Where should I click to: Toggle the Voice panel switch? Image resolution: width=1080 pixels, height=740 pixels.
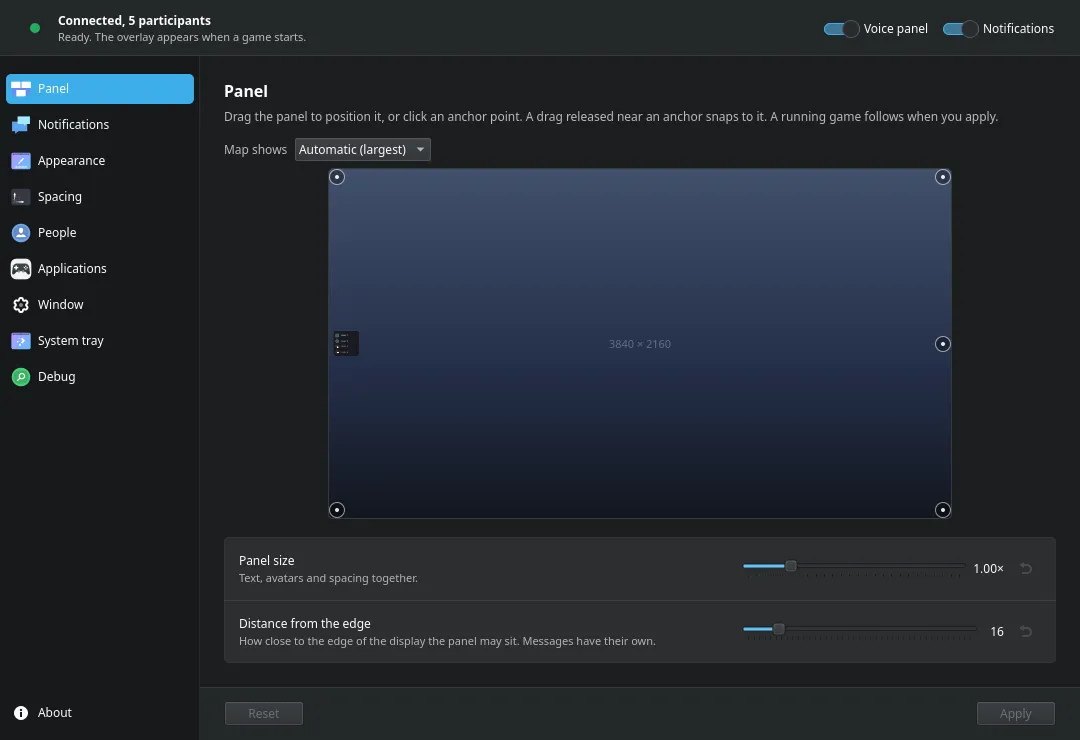point(841,29)
